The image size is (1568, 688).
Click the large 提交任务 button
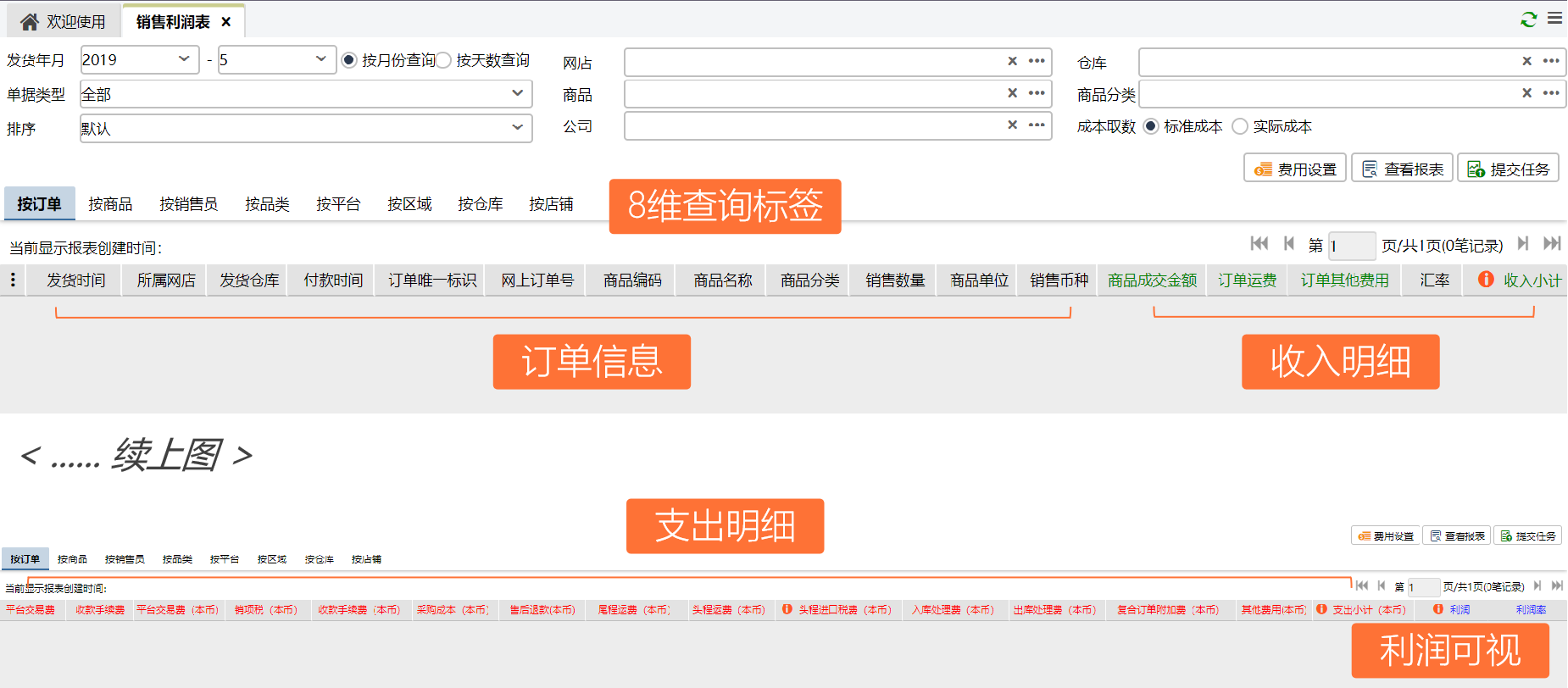(1509, 169)
